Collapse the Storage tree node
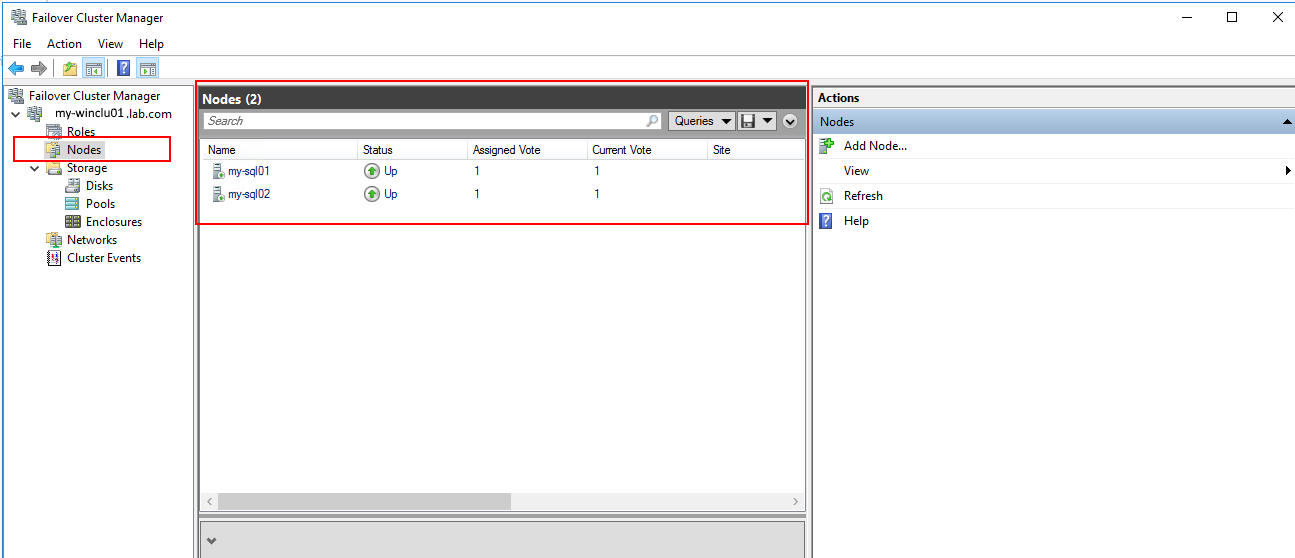The image size is (1295, 558). point(35,168)
